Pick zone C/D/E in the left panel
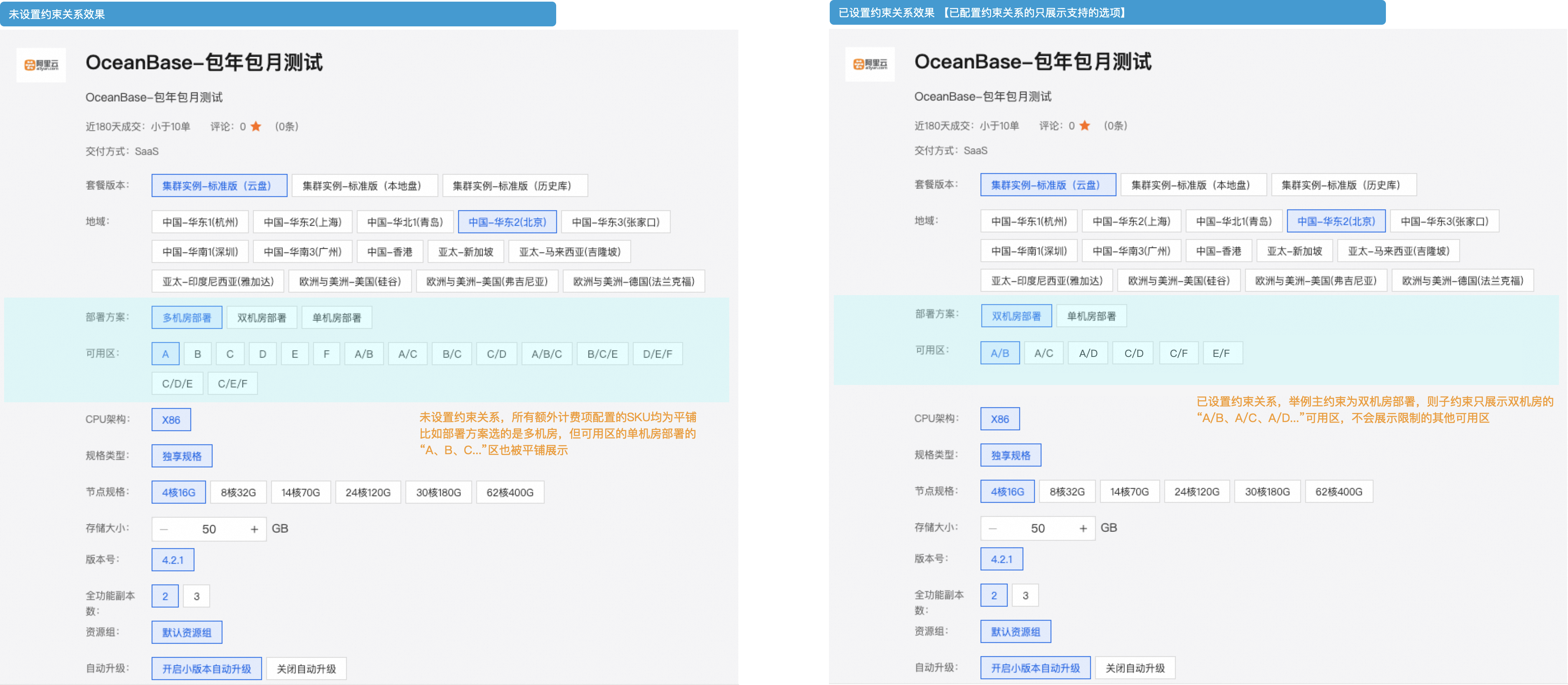This screenshot has width=1568, height=685. pyautogui.click(x=177, y=384)
